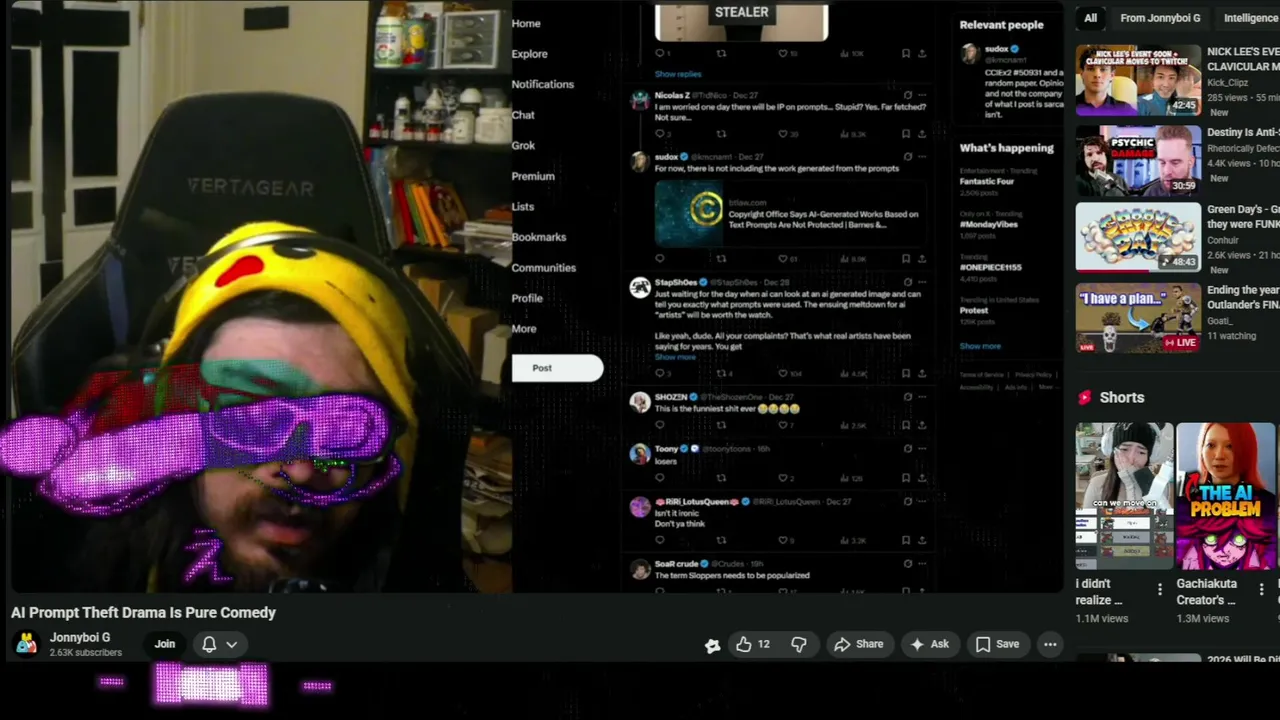The image size is (1280, 720).
Task: Open the NICK LEE'S EVENT video thumbnail
Action: click(x=1138, y=79)
